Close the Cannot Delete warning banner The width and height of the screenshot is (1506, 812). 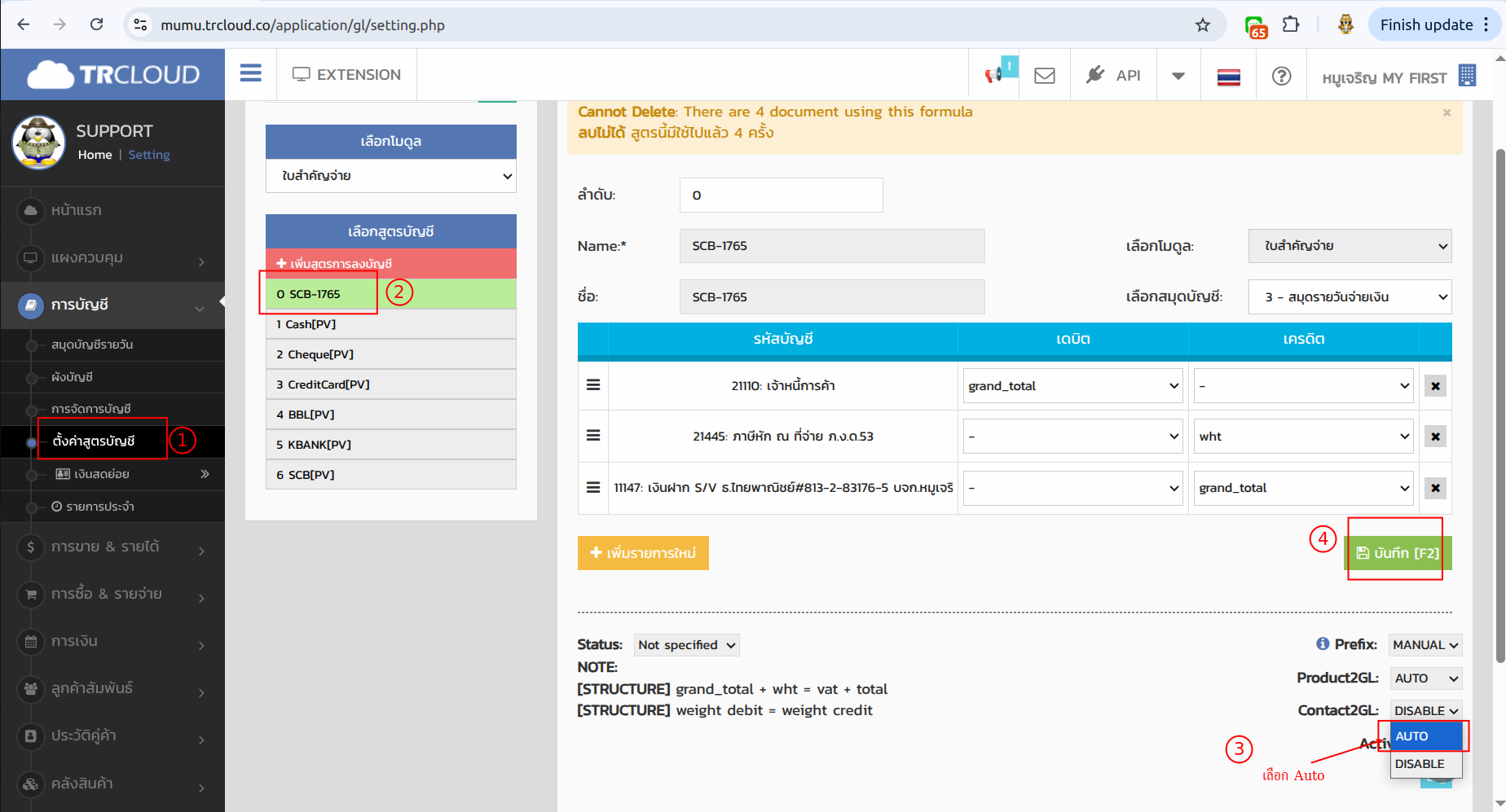click(1447, 112)
